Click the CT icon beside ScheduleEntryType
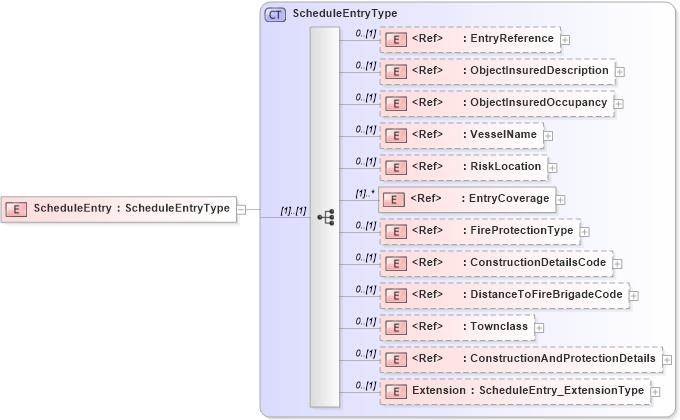 (275, 15)
